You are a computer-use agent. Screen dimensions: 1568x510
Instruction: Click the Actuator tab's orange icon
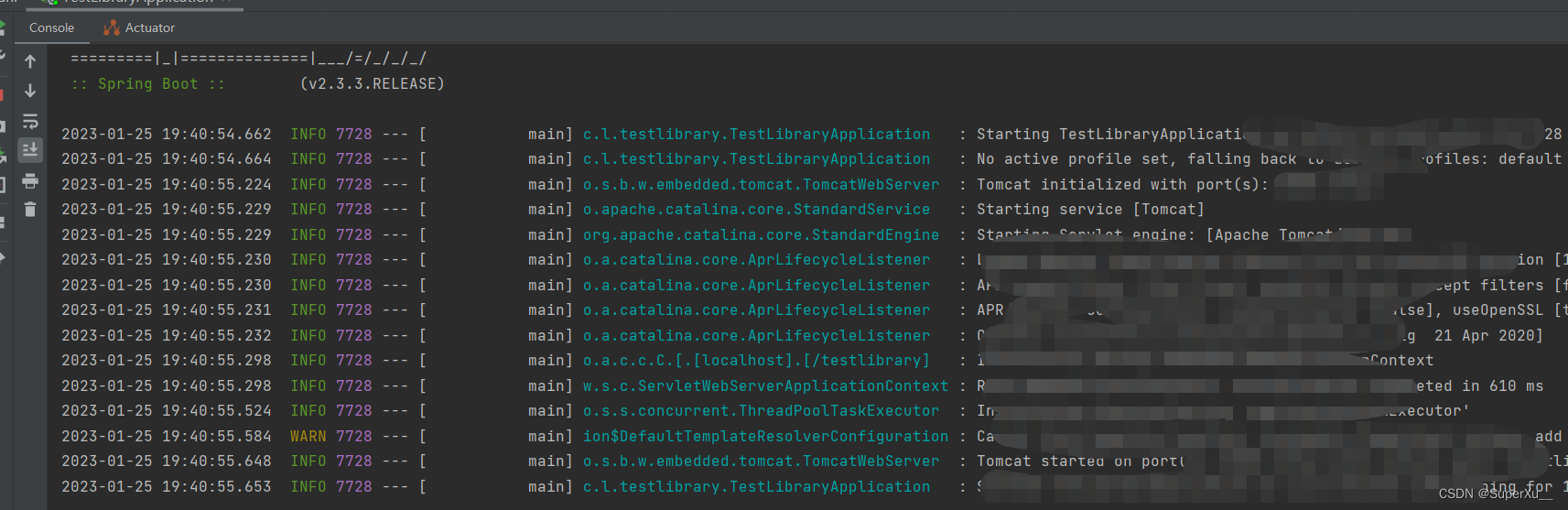click(112, 27)
